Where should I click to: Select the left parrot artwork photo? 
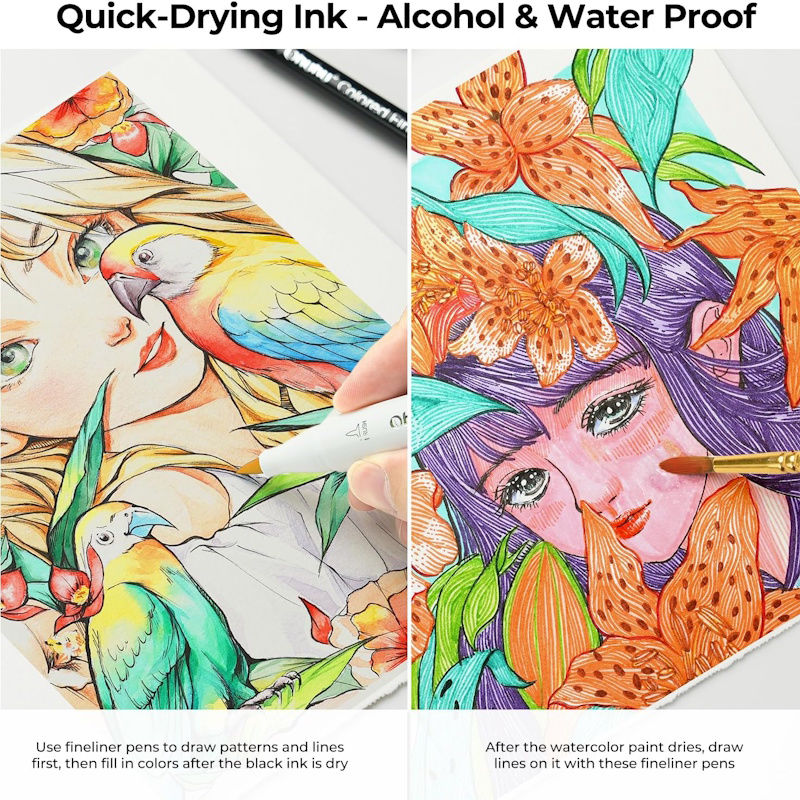(x=204, y=379)
